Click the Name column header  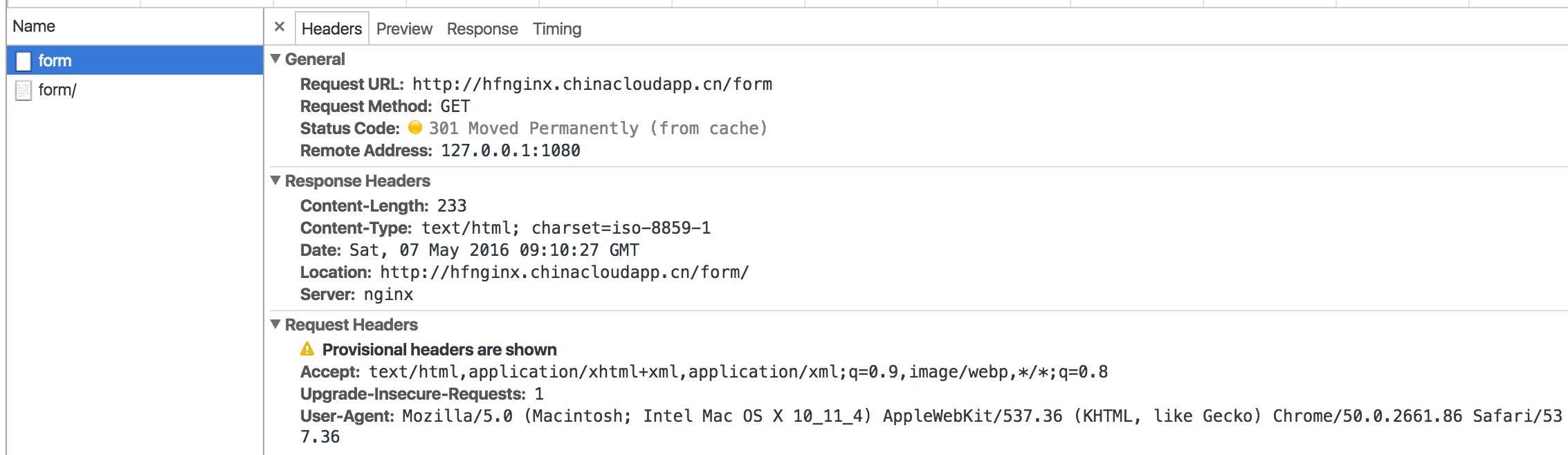(x=34, y=26)
